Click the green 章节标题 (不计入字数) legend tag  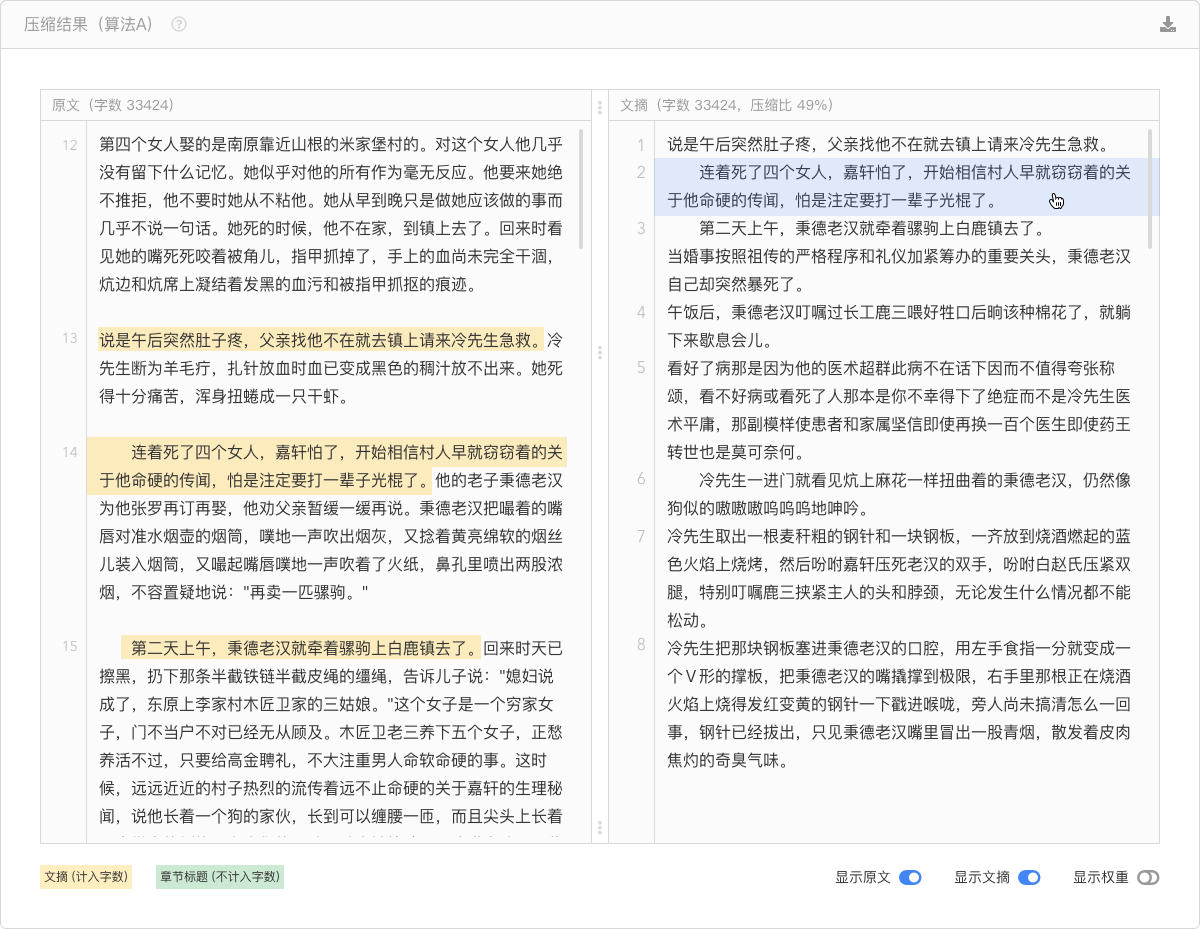[x=220, y=877]
